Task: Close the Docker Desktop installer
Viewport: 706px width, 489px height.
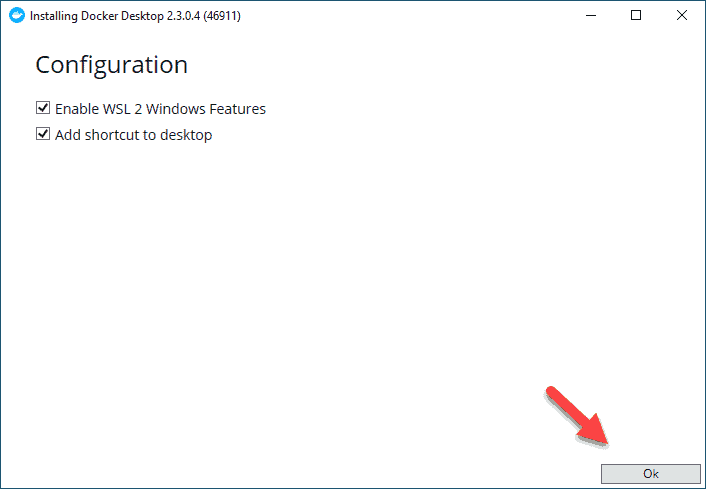Action: pyautogui.click(x=682, y=15)
